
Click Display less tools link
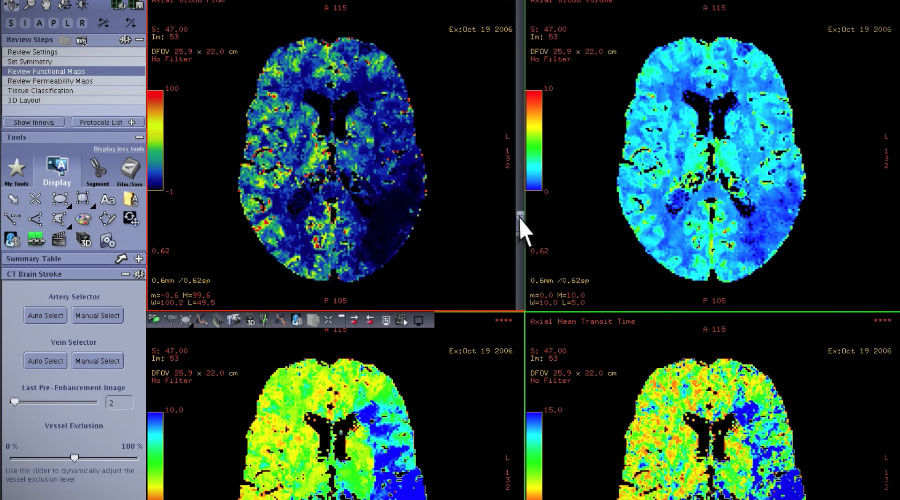click(x=118, y=149)
